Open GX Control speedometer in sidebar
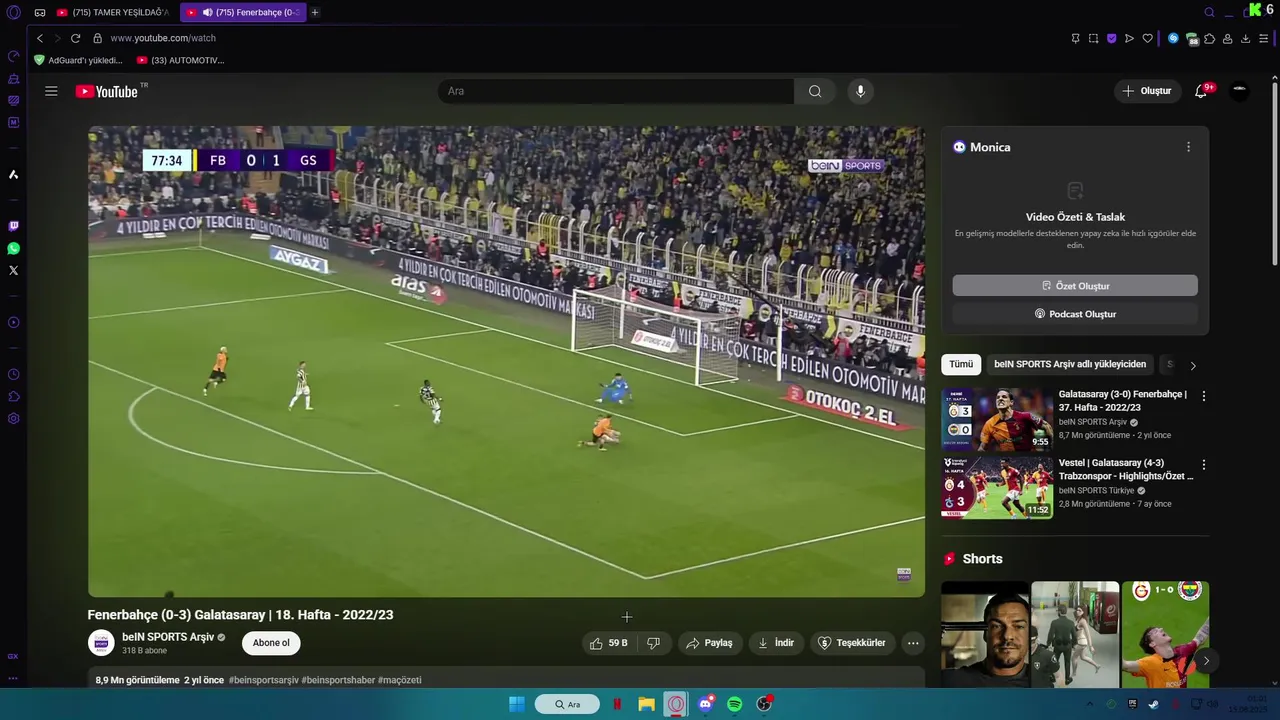This screenshot has height=720, width=1280. (13, 56)
